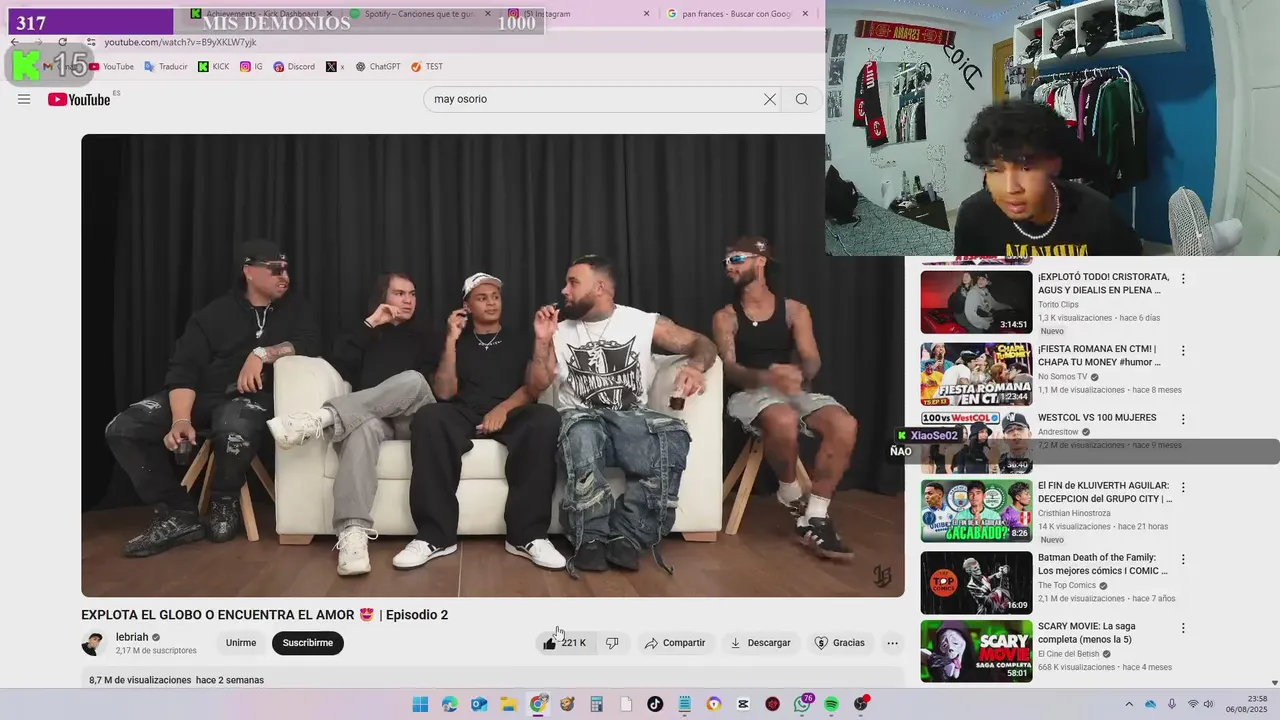Open 'SCARY MOVIE: La saga completa' thumbnail
Image resolution: width=1280 pixels, height=720 pixels.
coord(976,652)
